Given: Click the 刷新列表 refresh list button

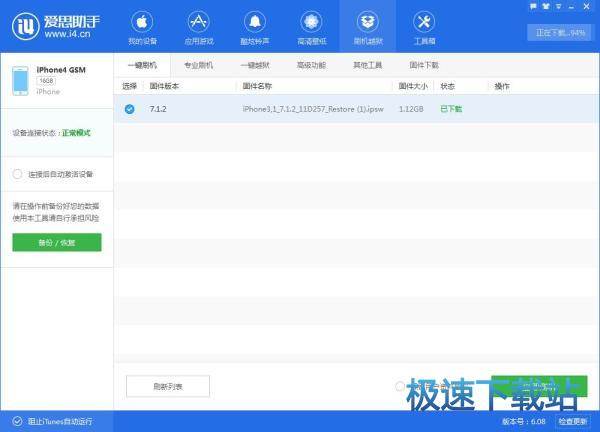Looking at the screenshot, I should click(168, 386).
